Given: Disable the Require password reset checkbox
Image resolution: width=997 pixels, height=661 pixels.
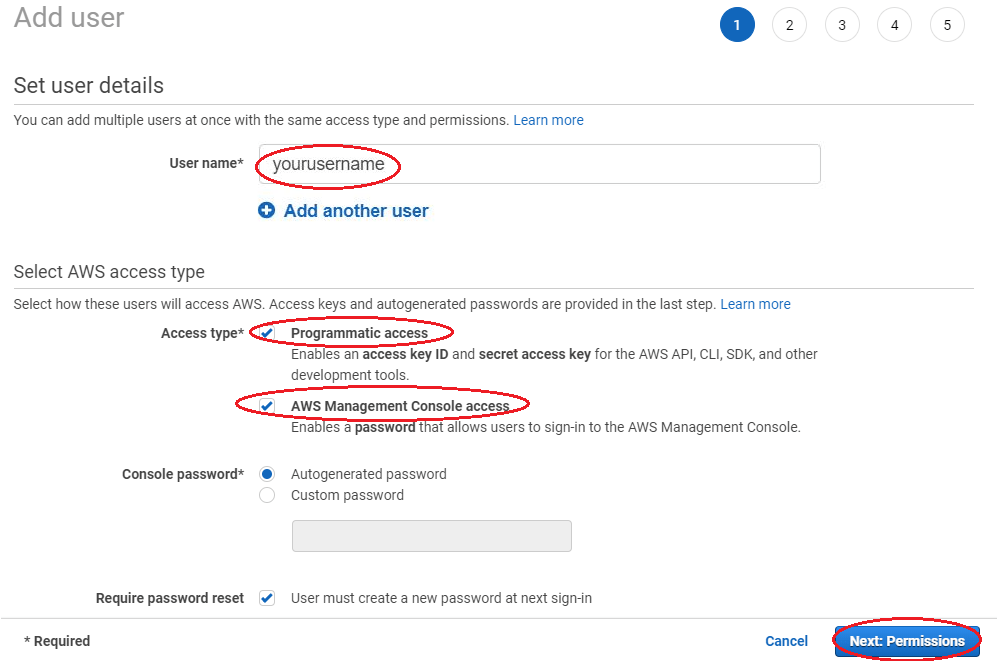Looking at the screenshot, I should (x=267, y=598).
